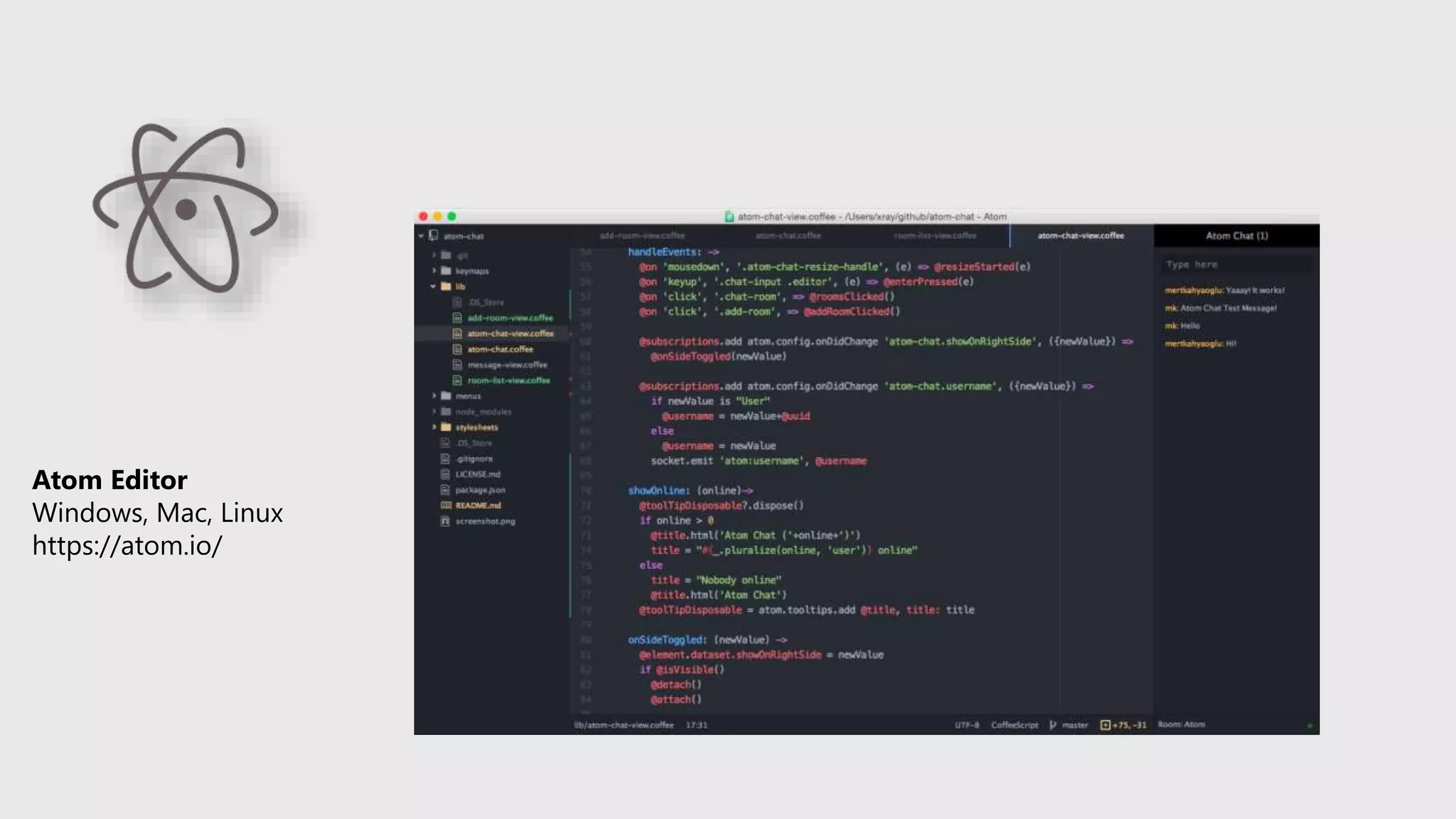Image resolution: width=1456 pixels, height=819 pixels.
Task: Expand the keymaps folder
Action: pyautogui.click(x=434, y=271)
